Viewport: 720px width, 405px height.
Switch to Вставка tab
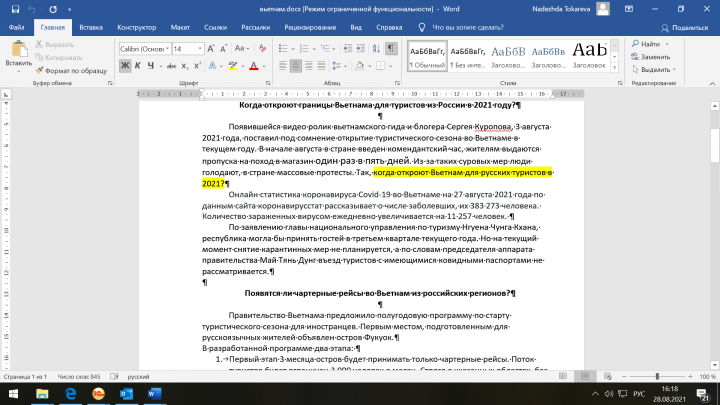pyautogui.click(x=91, y=28)
